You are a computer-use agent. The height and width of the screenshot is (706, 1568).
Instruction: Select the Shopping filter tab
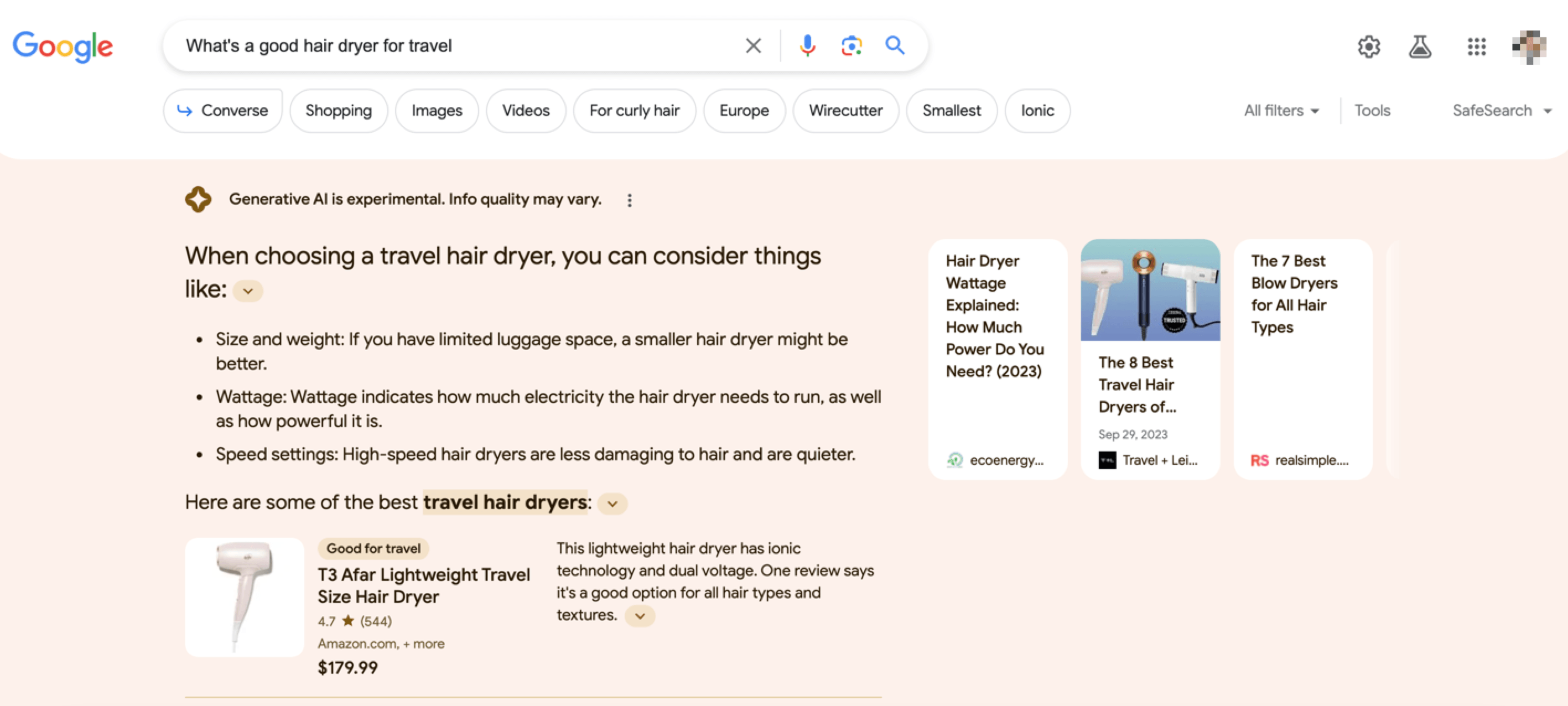click(339, 110)
